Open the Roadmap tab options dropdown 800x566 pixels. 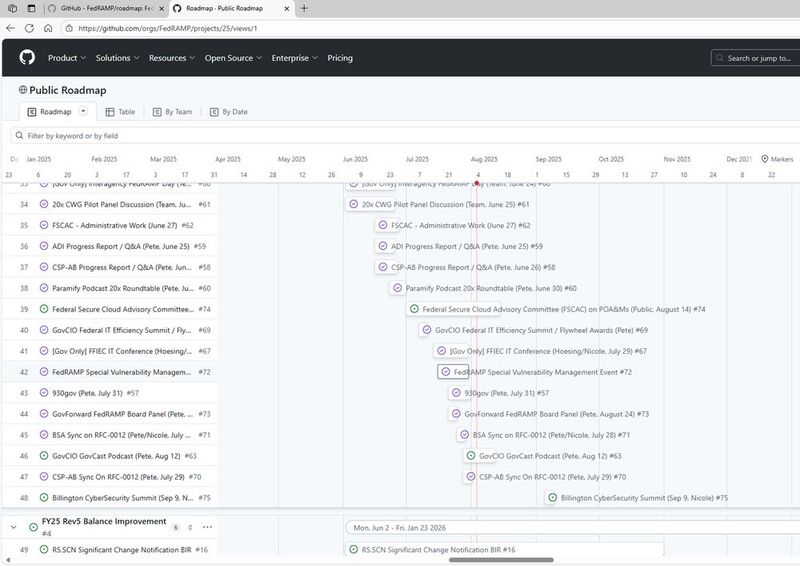point(83,111)
